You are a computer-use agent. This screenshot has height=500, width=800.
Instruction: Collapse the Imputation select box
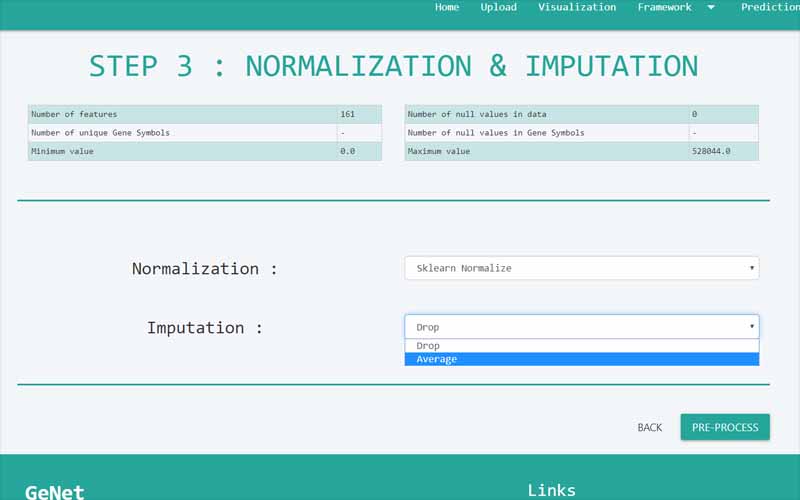[581, 327]
